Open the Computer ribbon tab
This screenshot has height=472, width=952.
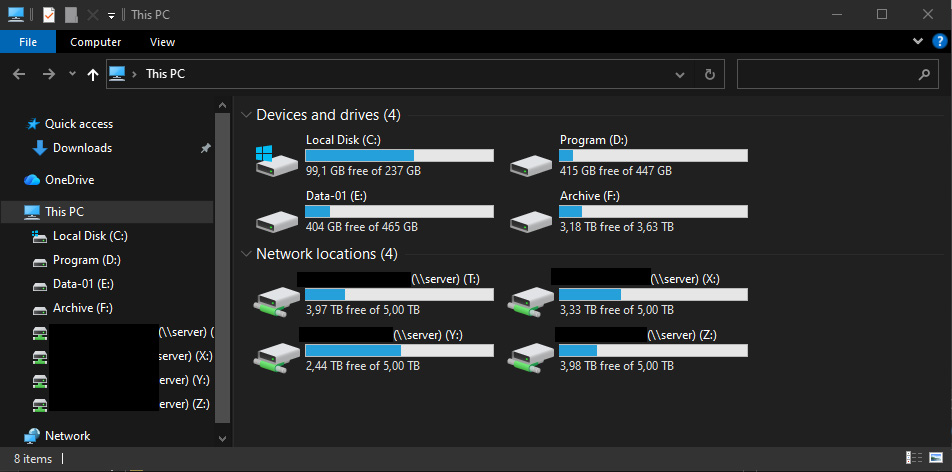click(x=95, y=42)
